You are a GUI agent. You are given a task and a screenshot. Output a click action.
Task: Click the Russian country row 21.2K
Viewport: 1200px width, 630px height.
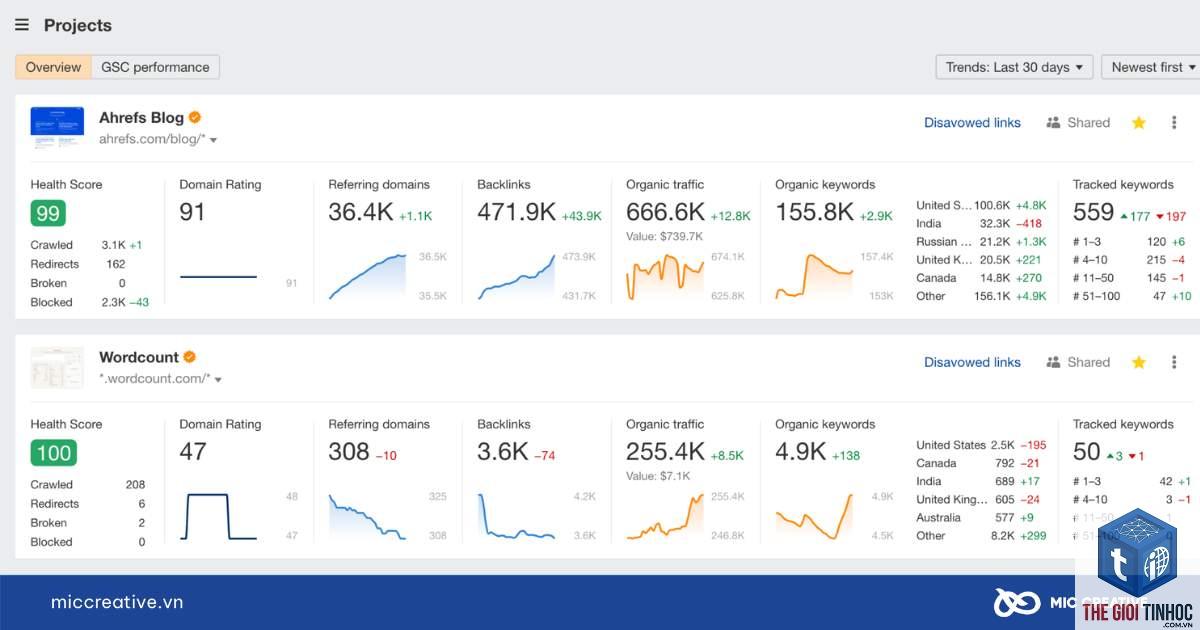click(x=981, y=241)
